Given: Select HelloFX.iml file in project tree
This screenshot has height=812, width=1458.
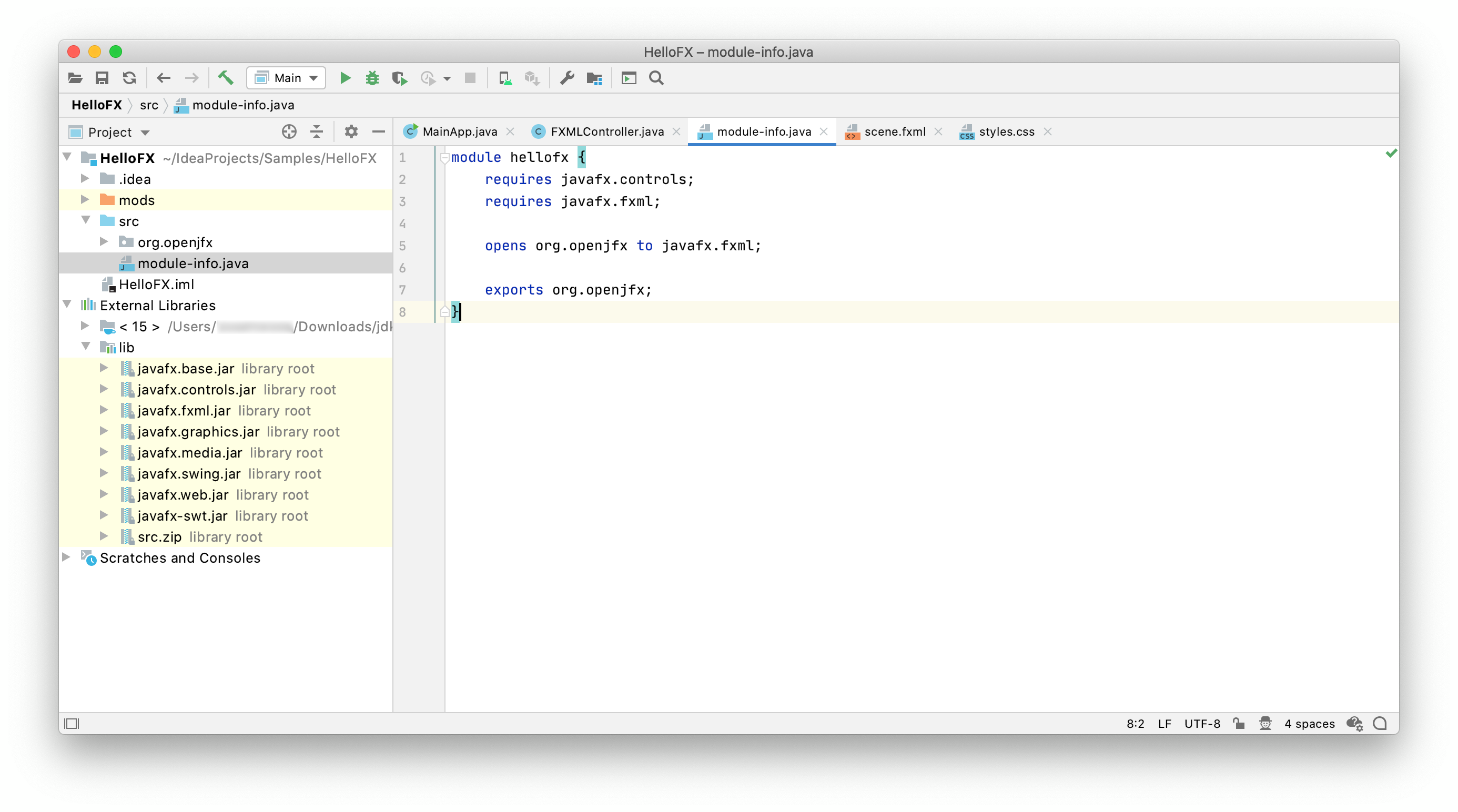Looking at the screenshot, I should (156, 284).
